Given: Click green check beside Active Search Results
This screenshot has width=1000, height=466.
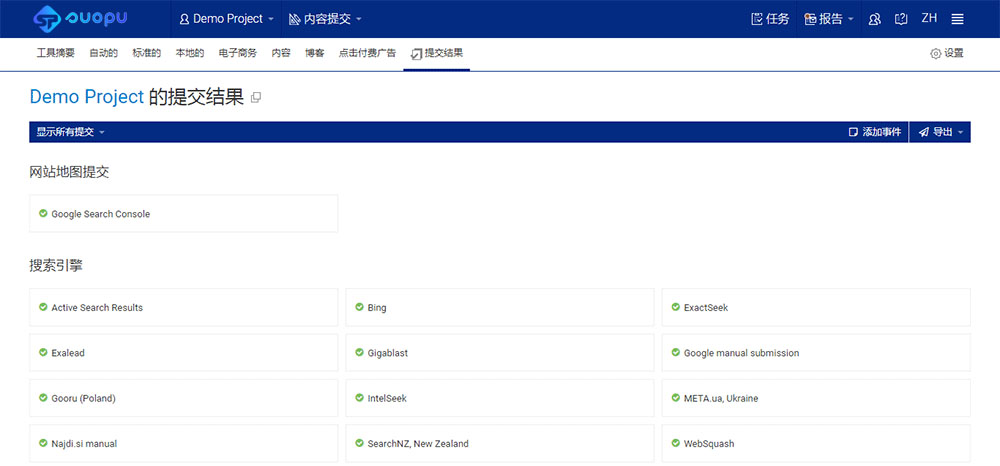Looking at the screenshot, I should click(43, 307).
